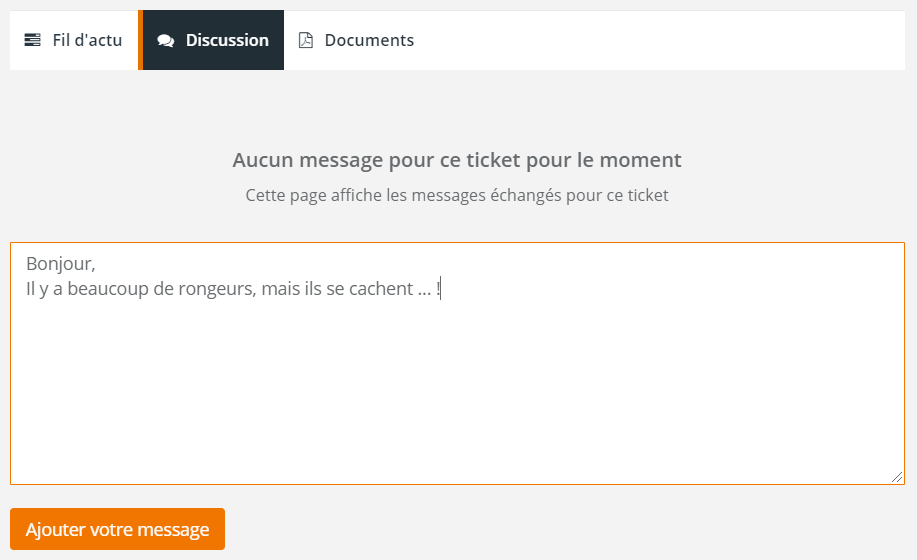Screen dimensions: 917x560
Task: Click the word rongeurs in message
Action: click(x=215, y=289)
